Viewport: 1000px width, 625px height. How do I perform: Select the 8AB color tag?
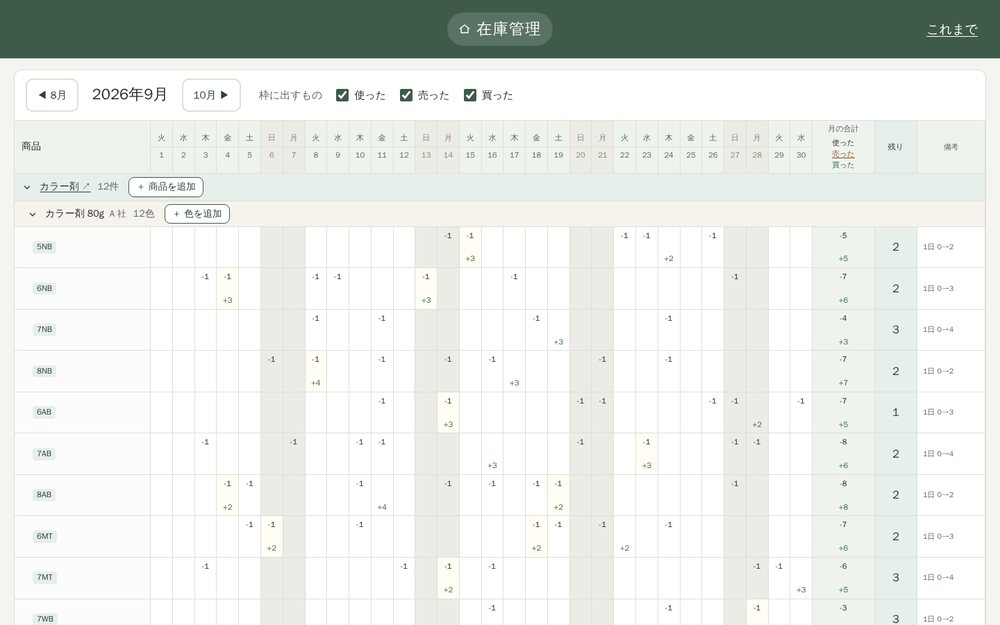44,495
